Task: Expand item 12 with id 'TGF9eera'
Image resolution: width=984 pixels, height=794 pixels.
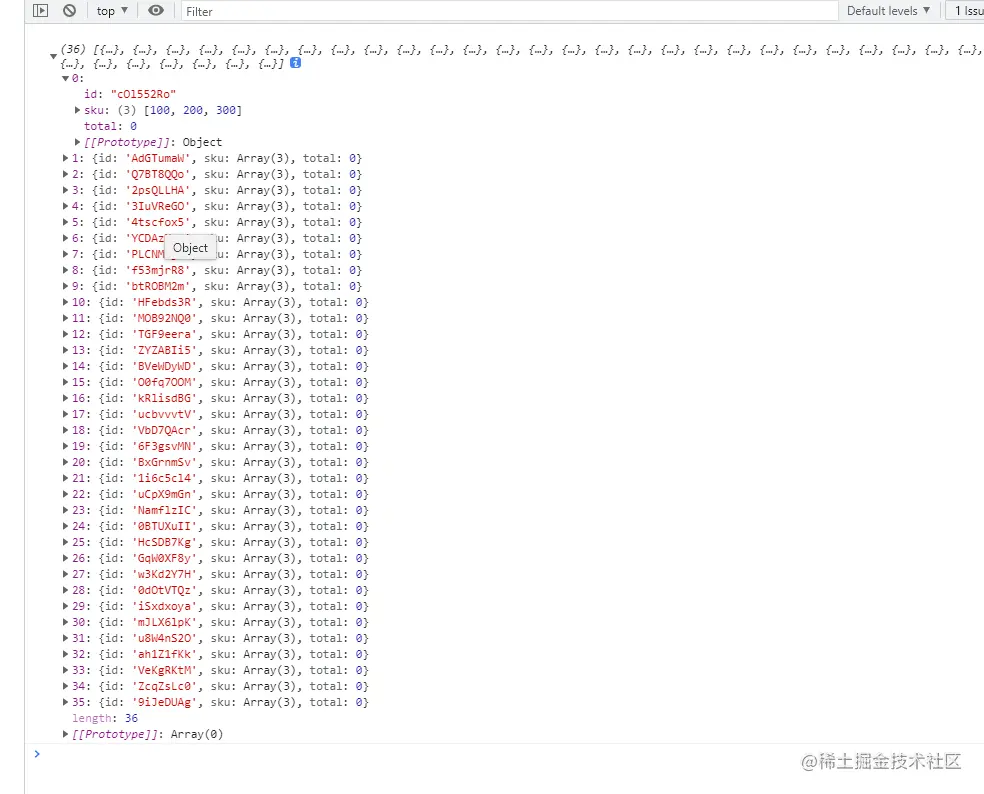Action: (65, 334)
